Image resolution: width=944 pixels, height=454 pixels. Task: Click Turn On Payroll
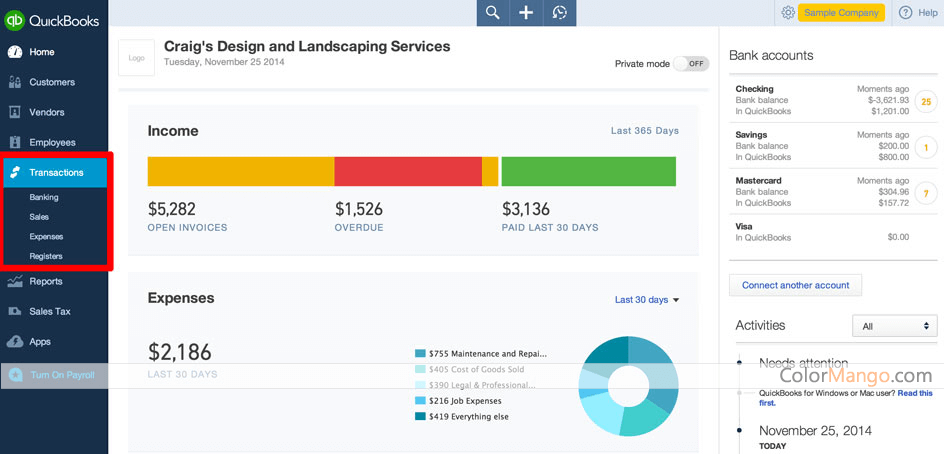click(63, 375)
